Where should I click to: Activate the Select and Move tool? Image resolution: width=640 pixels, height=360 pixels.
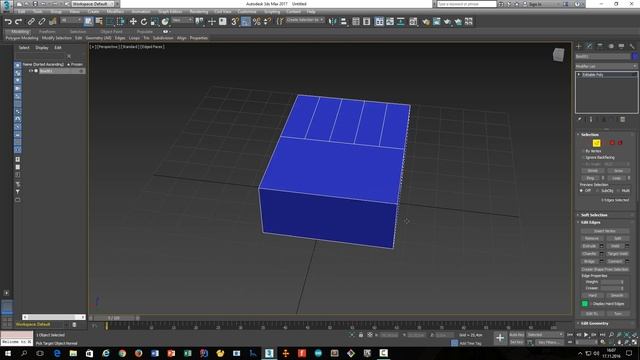tap(133, 22)
